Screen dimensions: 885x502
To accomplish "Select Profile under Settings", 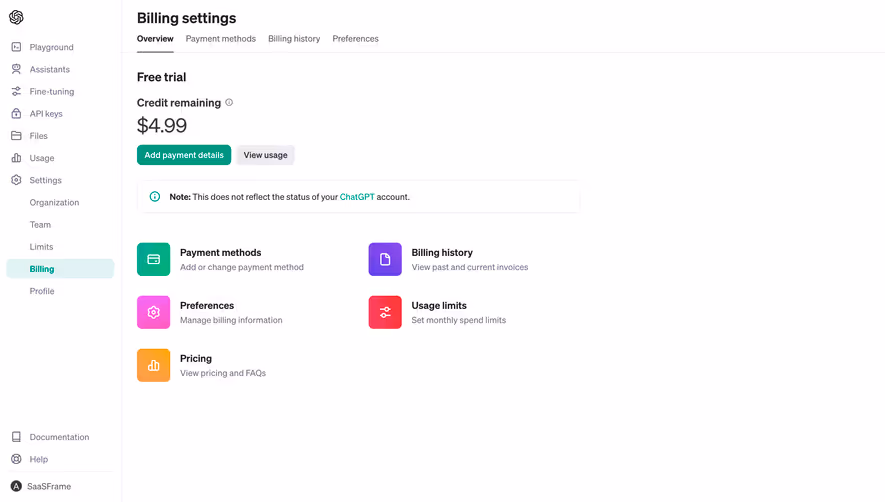I will 42,291.
